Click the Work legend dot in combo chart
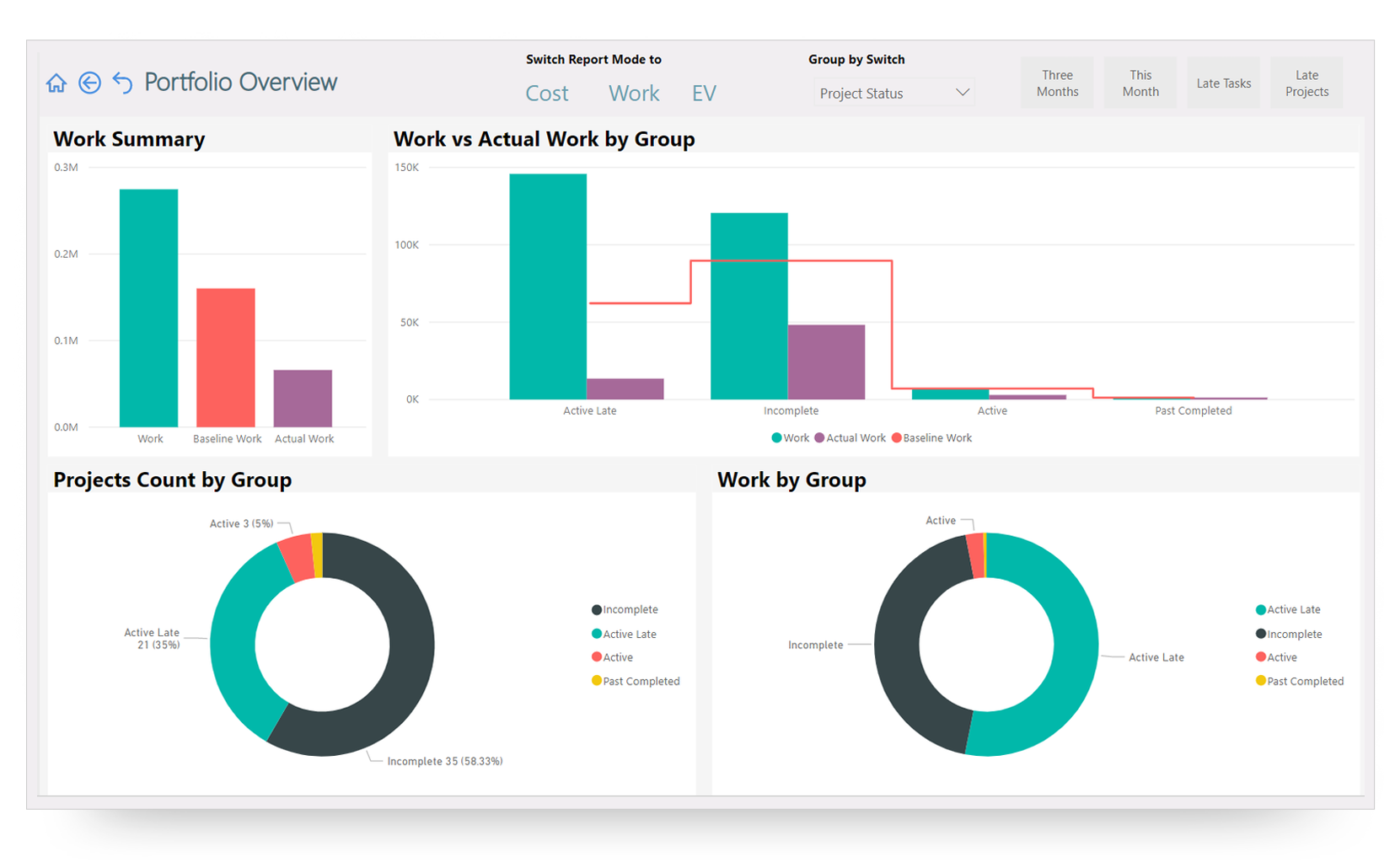The image size is (1395, 868). tap(776, 438)
